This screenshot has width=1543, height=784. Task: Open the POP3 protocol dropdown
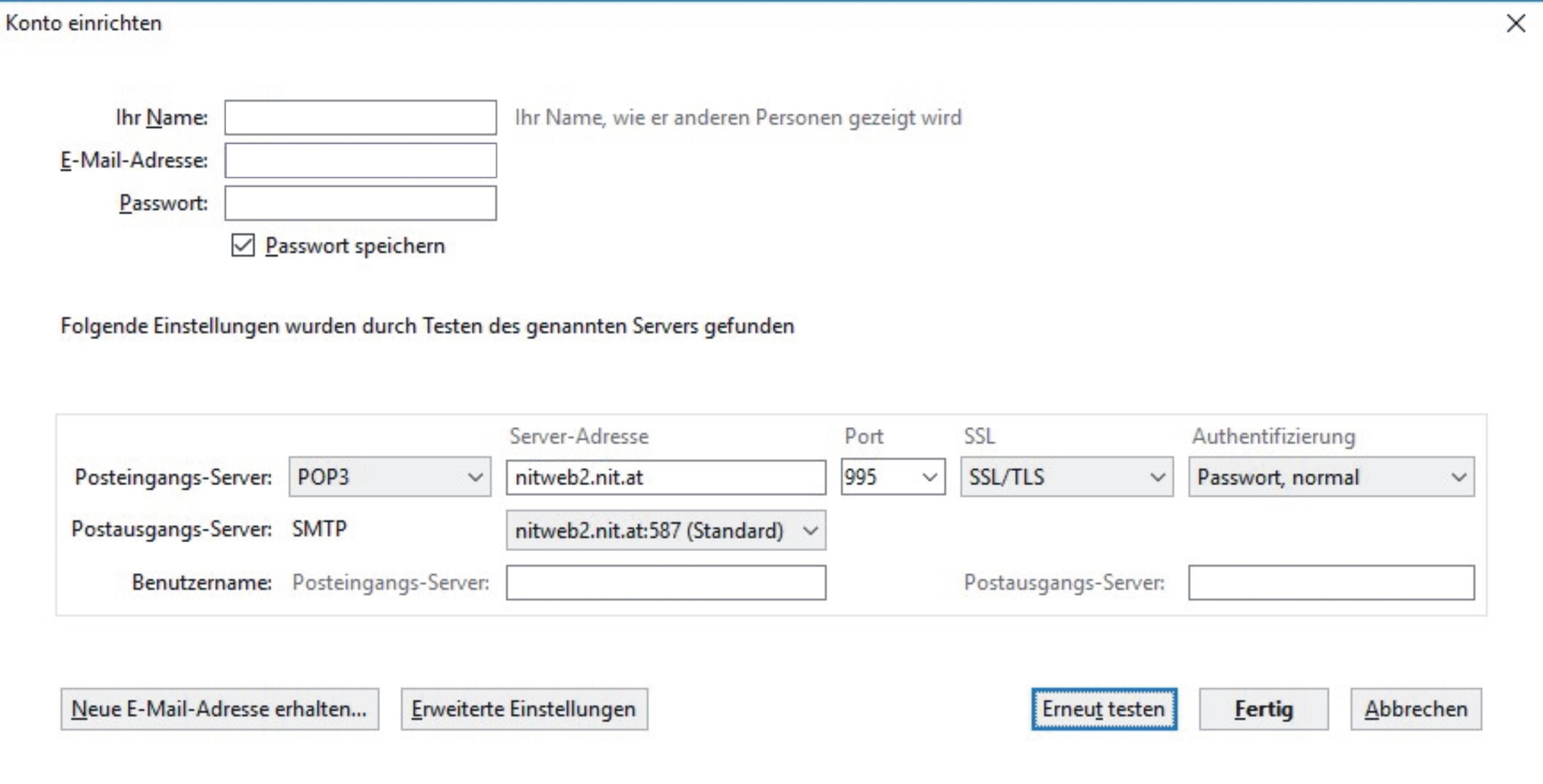(389, 477)
